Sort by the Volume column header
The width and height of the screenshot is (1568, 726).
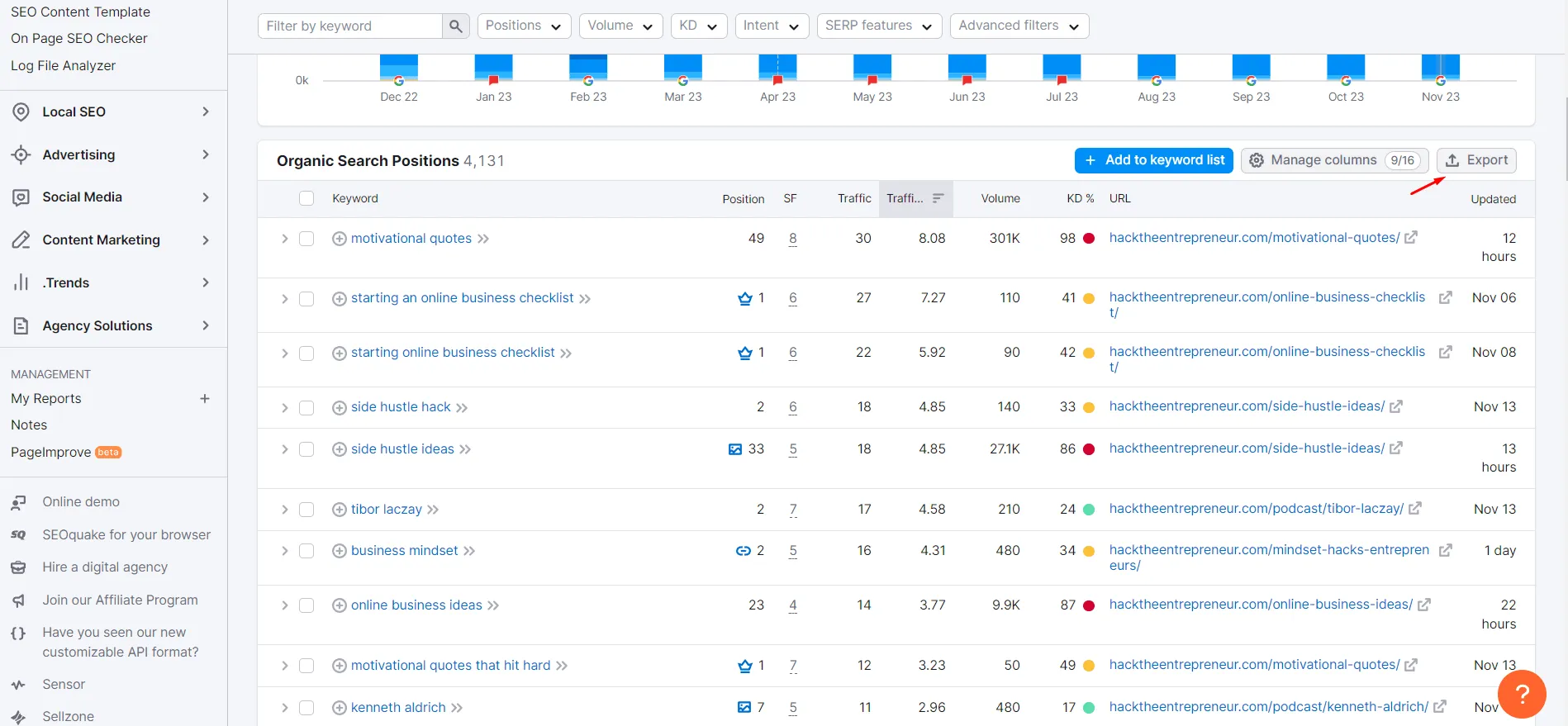click(x=1000, y=198)
